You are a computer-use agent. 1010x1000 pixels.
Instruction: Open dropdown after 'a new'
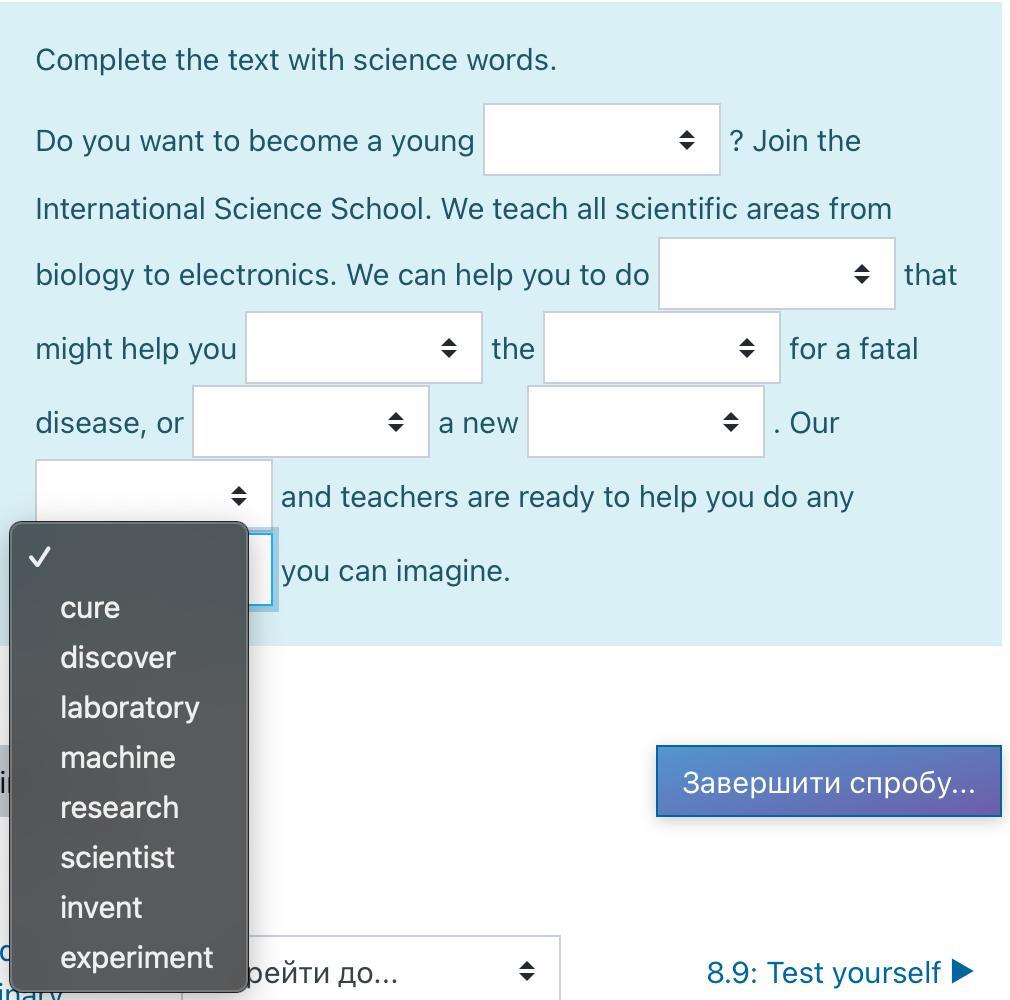click(x=645, y=422)
